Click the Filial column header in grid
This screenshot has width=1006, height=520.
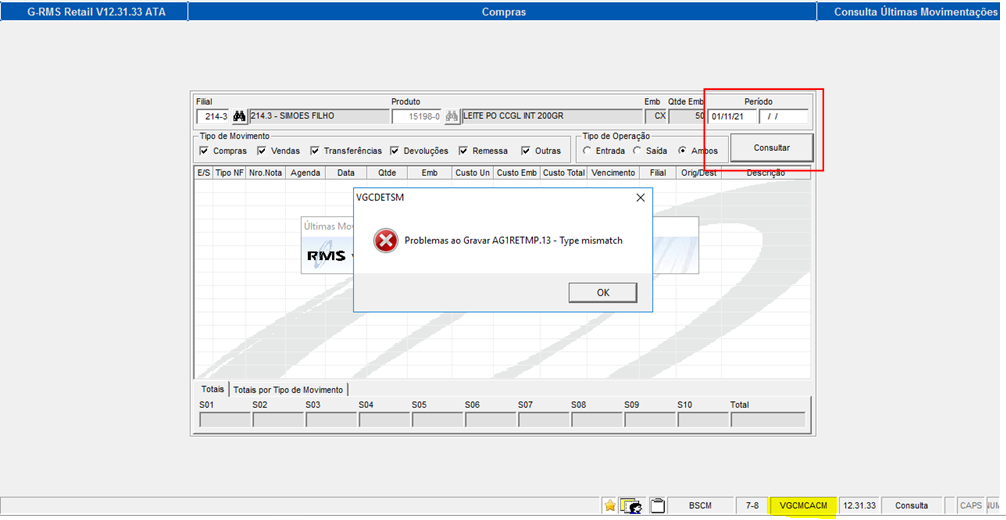(x=658, y=173)
